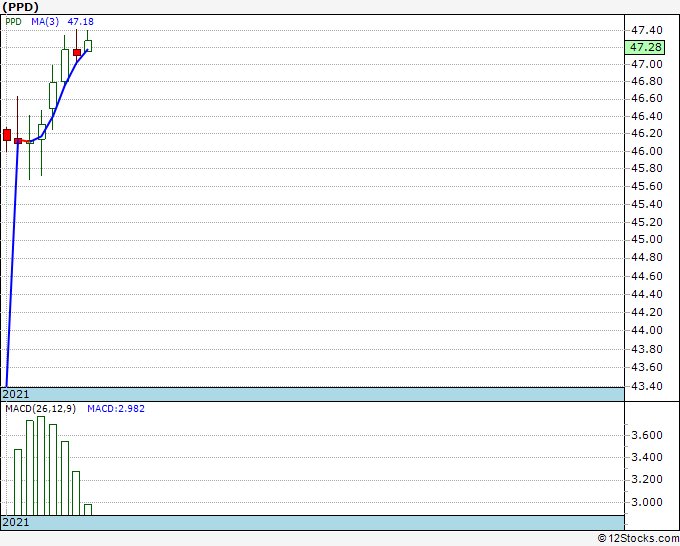Click the 47.00 price axis label
This screenshot has height=546, width=680.
[x=646, y=64]
